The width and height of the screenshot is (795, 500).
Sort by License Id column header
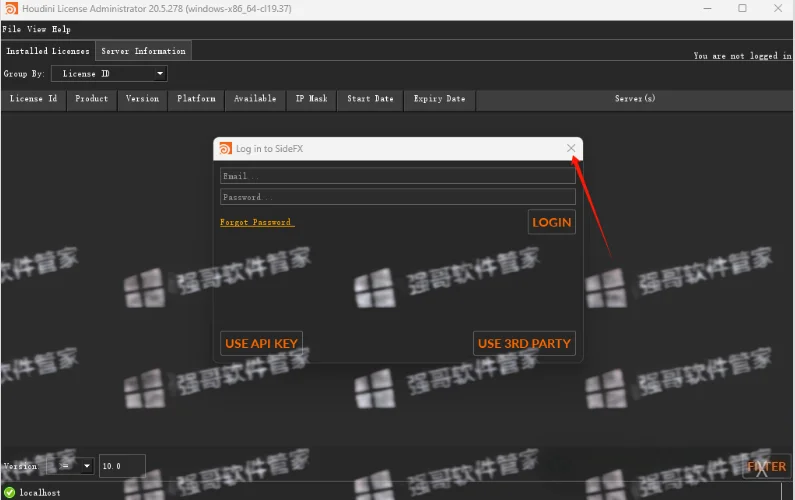[33, 99]
